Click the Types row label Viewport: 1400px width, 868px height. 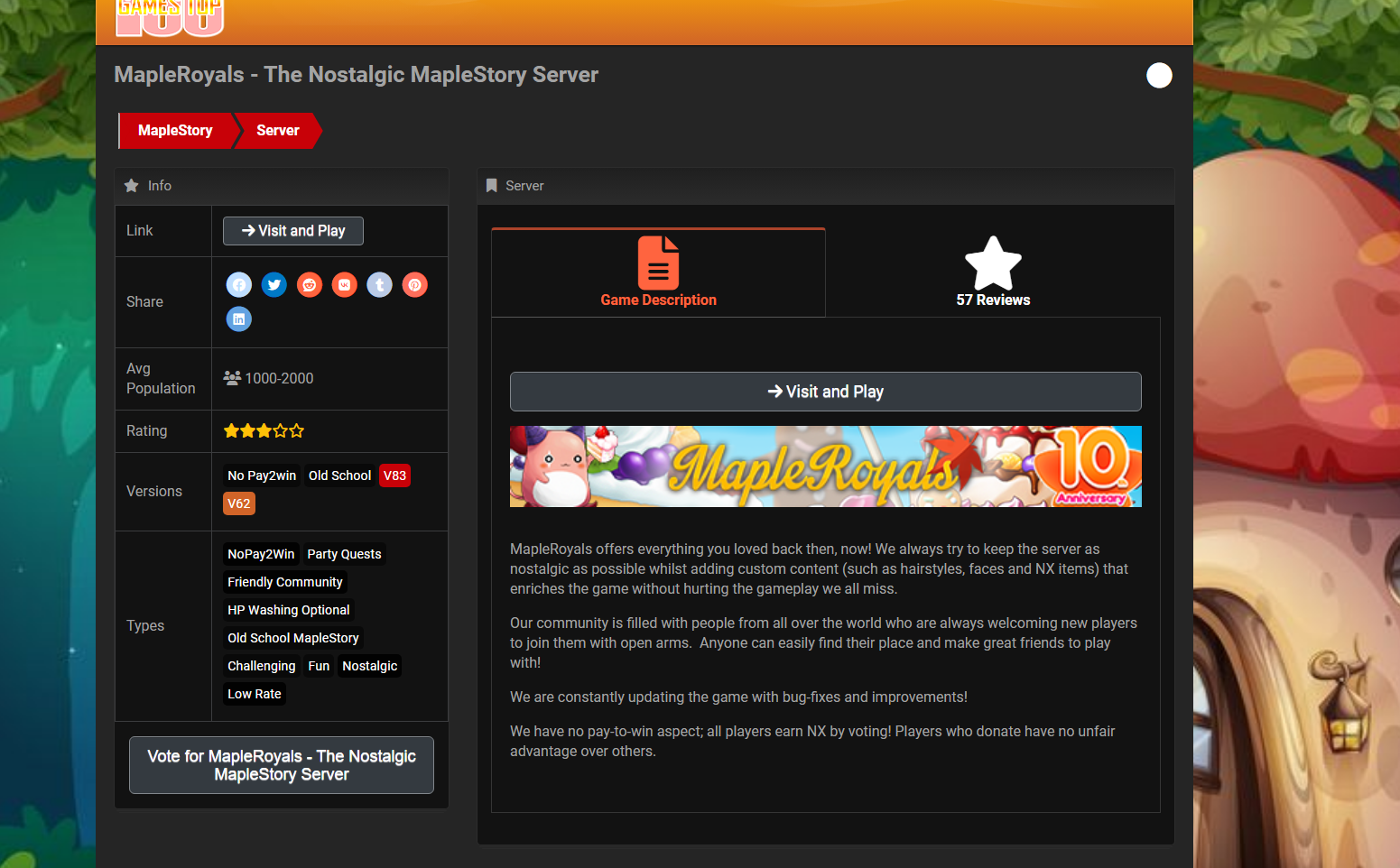[145, 626]
